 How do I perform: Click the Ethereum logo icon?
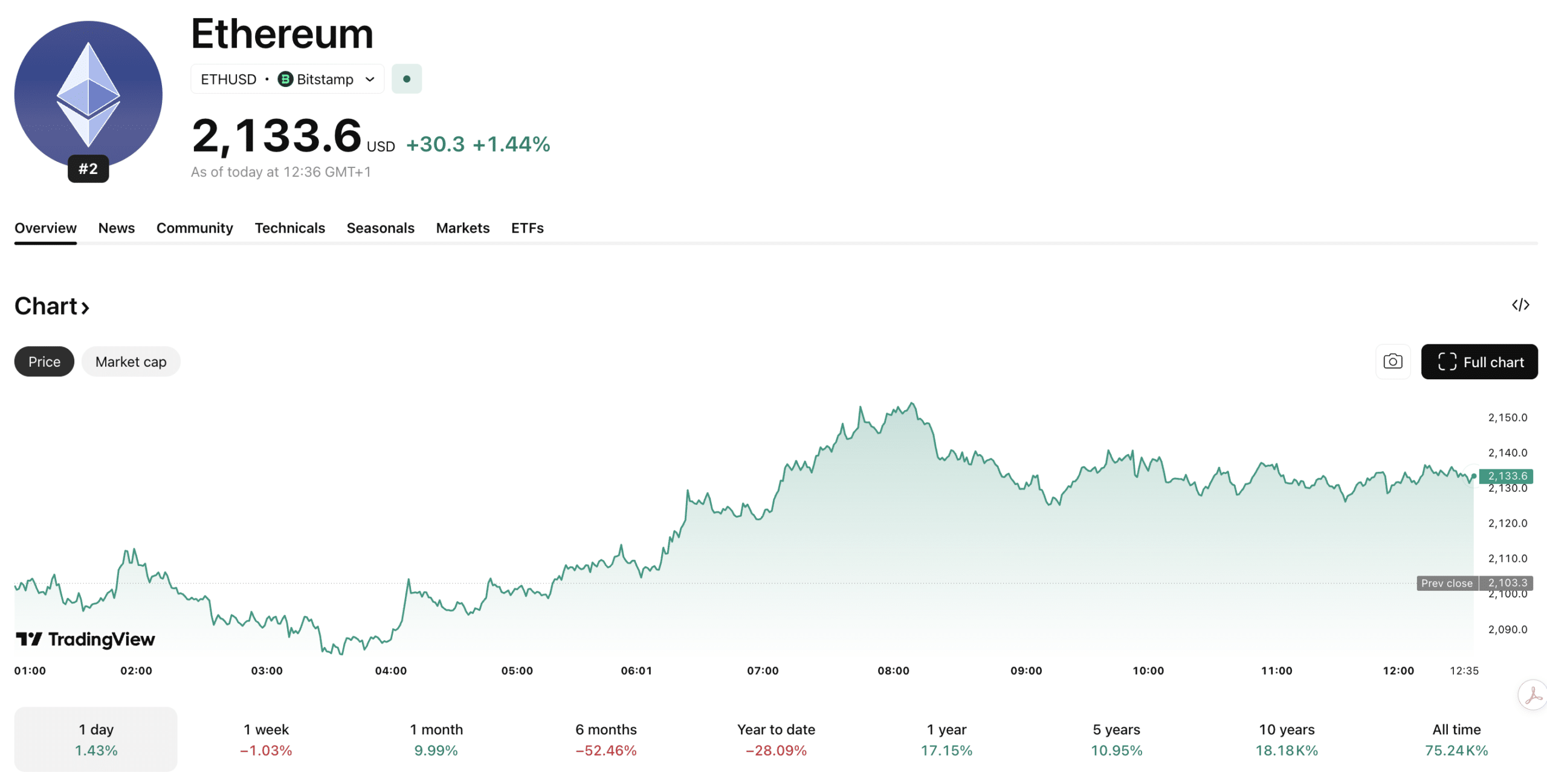pyautogui.click(x=88, y=94)
